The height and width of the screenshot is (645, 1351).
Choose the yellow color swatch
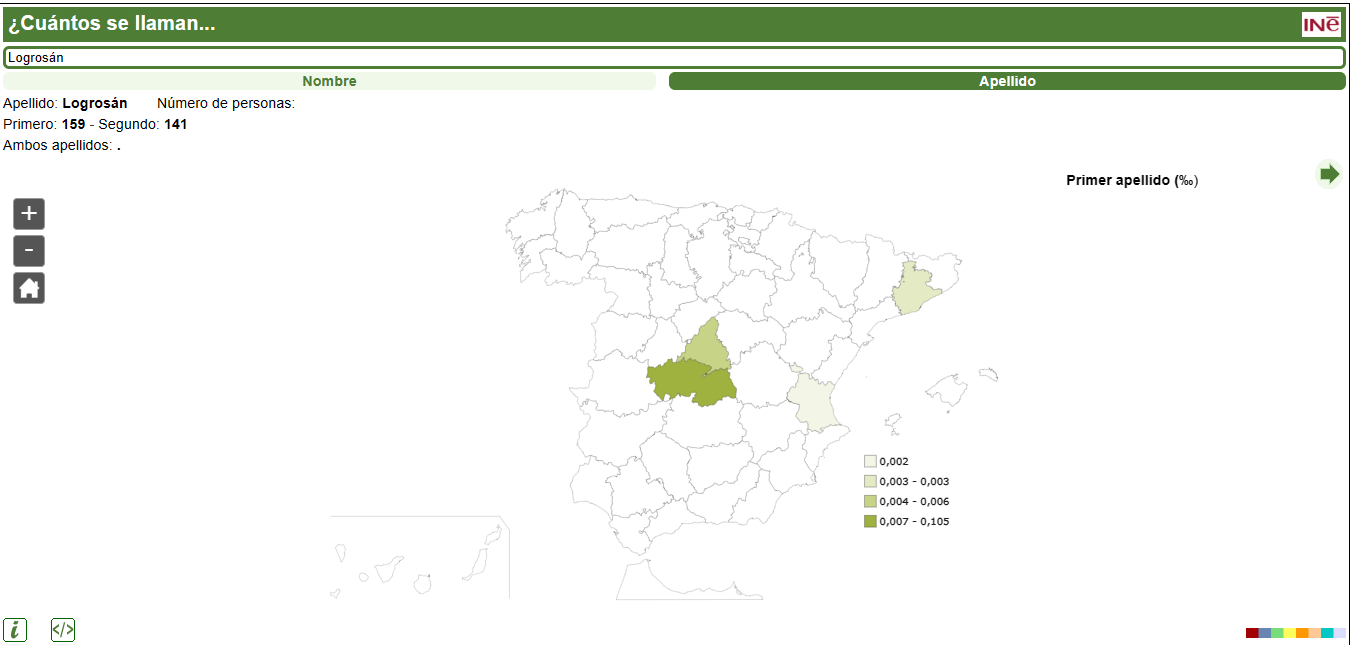tap(1290, 633)
